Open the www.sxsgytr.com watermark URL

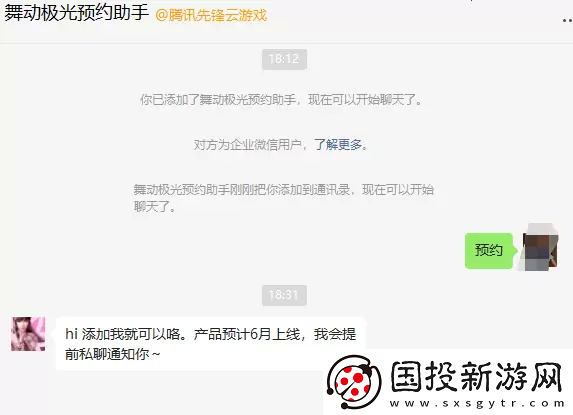pyautogui.click(x=477, y=403)
